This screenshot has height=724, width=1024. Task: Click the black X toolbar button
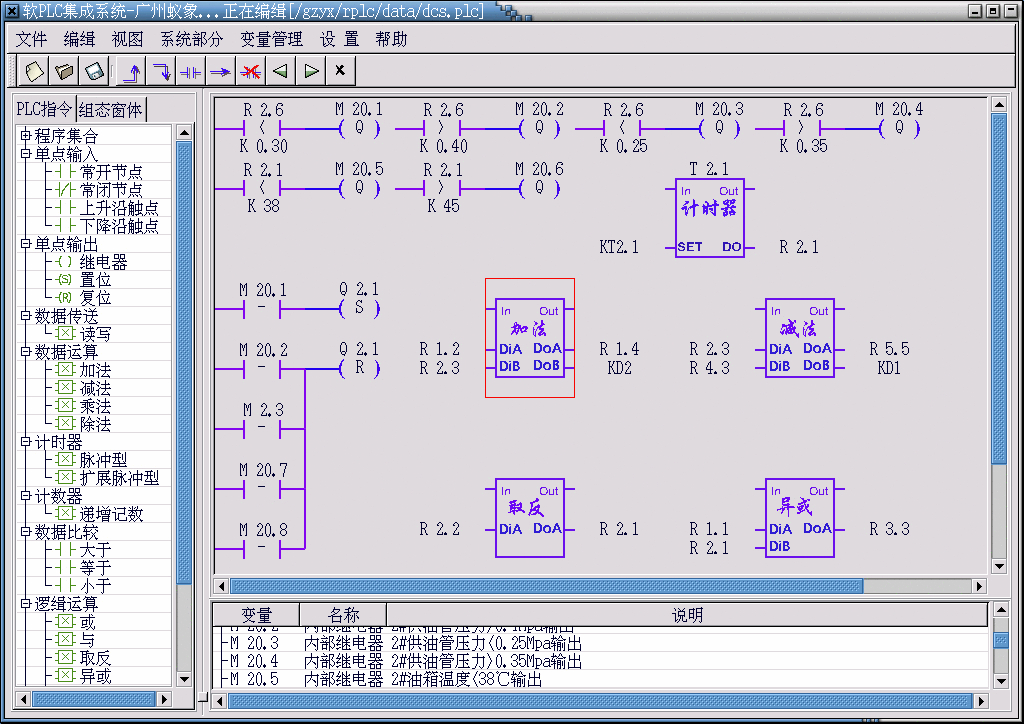click(340, 71)
